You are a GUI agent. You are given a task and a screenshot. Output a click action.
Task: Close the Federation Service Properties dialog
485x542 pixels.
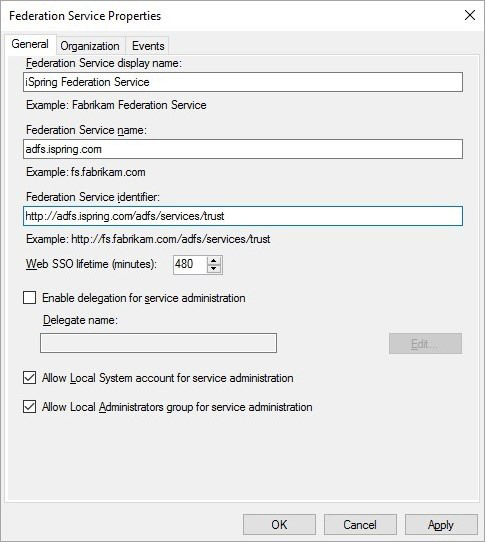[x=470, y=15]
